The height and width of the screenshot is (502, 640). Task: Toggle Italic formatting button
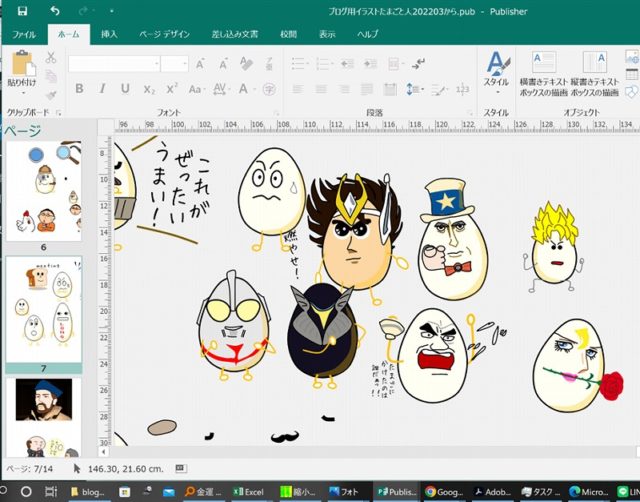[x=102, y=89]
